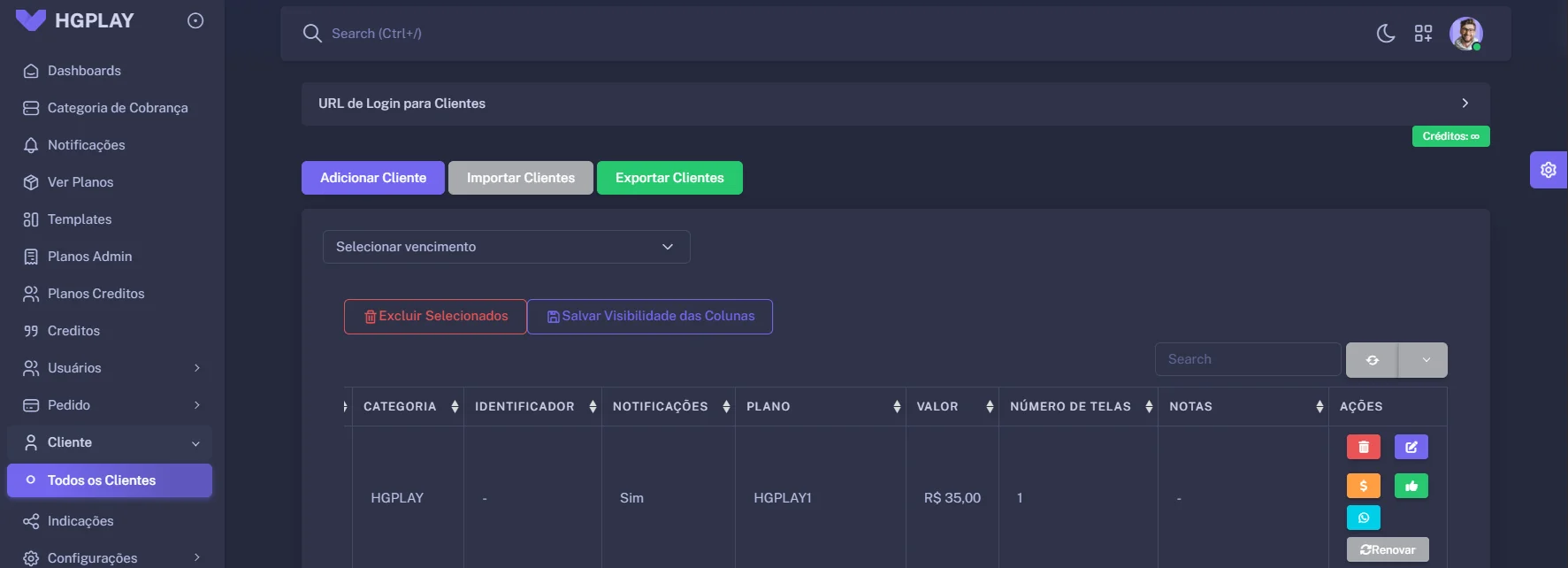Image resolution: width=1568 pixels, height=568 pixels.
Task: Click the Adicionar Cliente button
Action: pos(372,178)
